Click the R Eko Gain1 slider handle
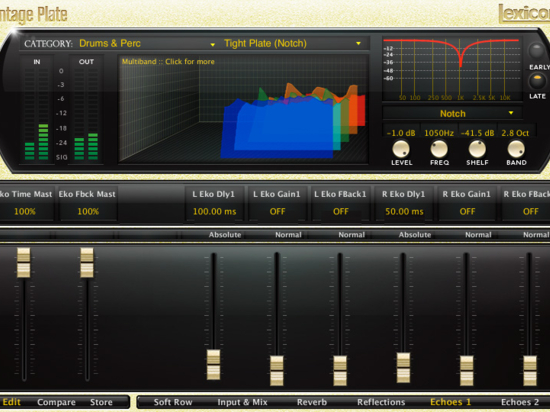 (x=467, y=371)
